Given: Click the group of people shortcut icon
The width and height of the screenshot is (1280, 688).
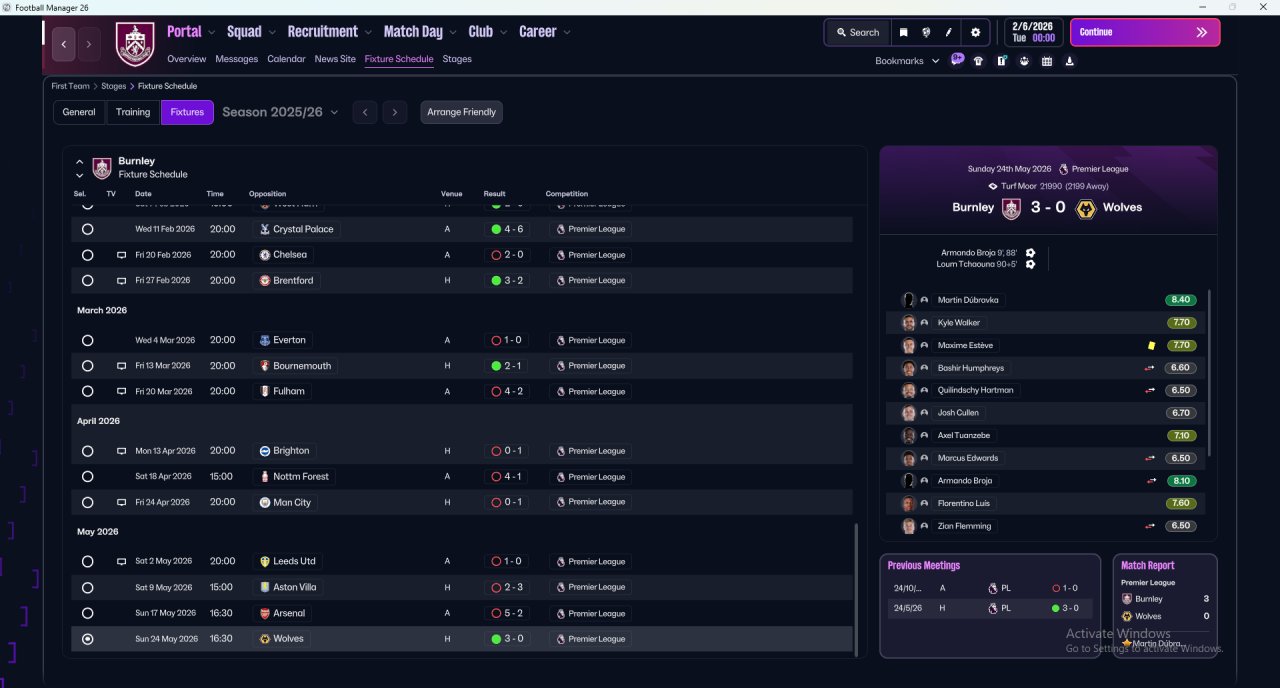Looking at the screenshot, I should point(1024,61).
